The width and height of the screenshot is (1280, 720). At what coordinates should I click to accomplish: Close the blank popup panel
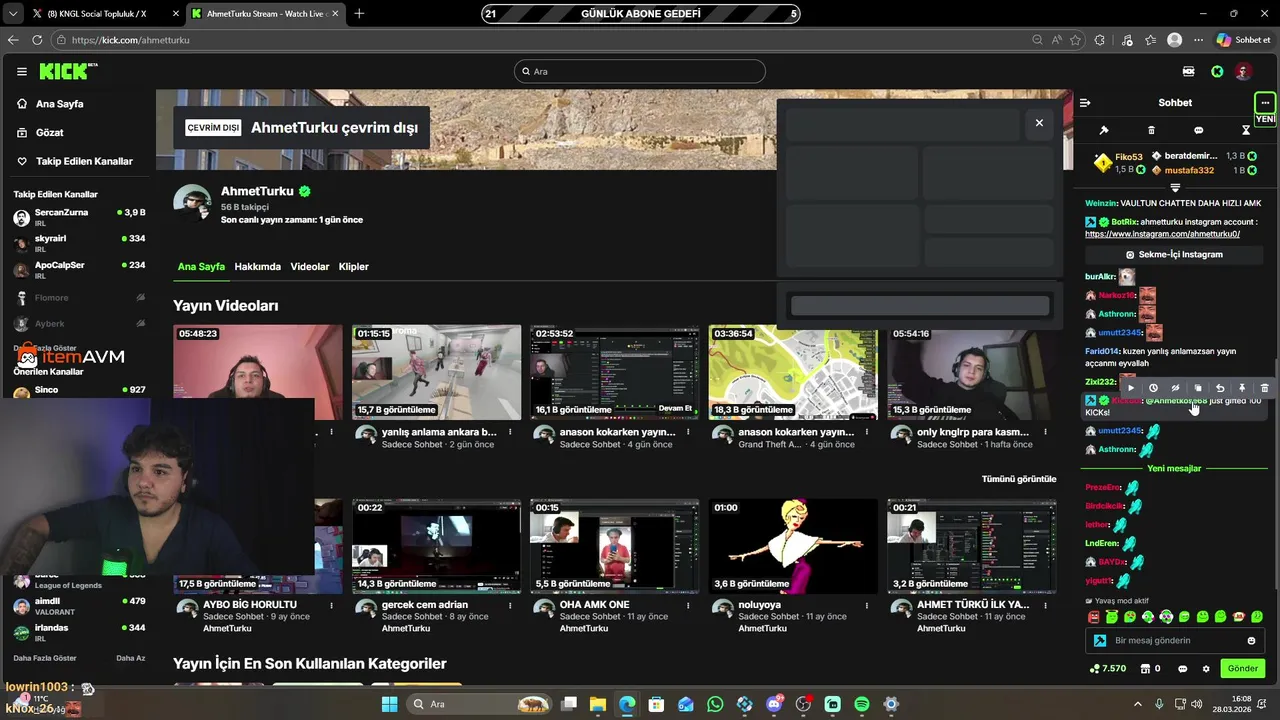click(x=1039, y=123)
